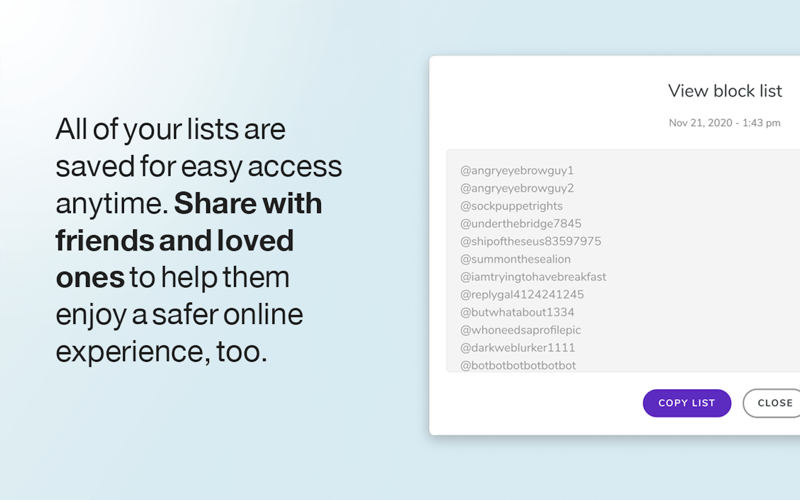Click the 'experience, too.' closing line

(x=161, y=351)
